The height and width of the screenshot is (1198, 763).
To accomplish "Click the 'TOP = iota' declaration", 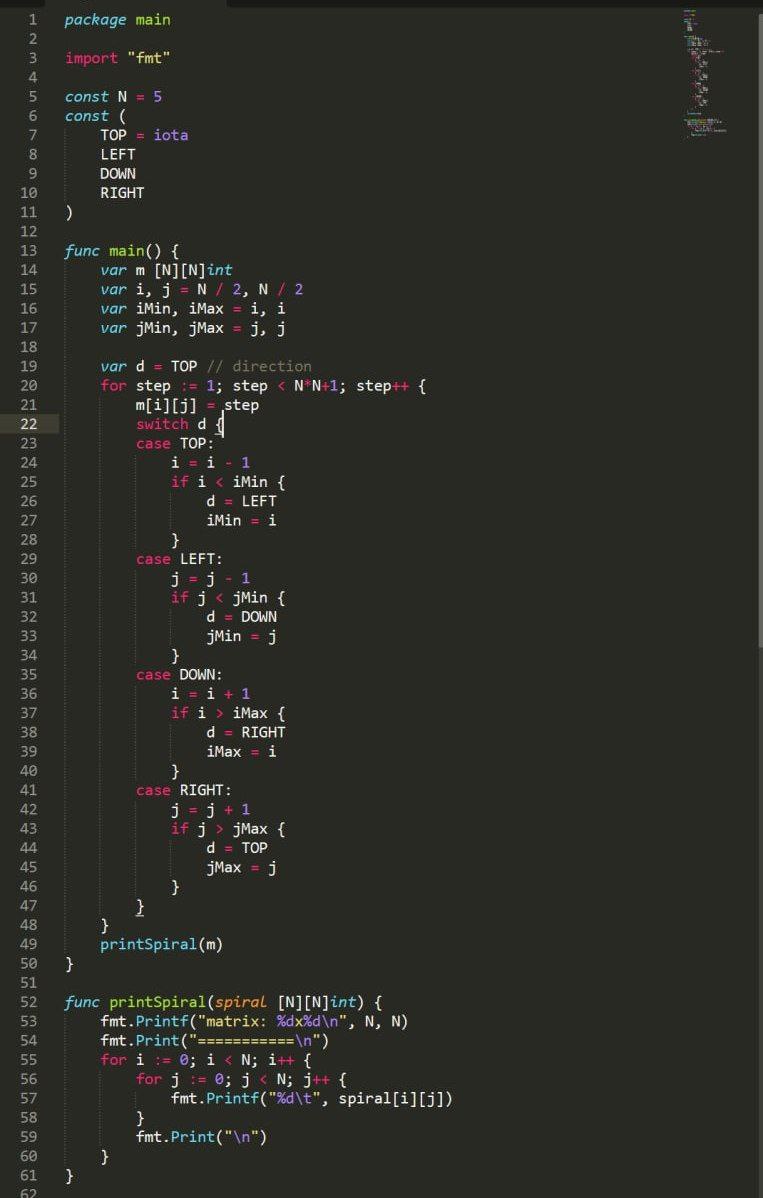I will [x=144, y=135].
